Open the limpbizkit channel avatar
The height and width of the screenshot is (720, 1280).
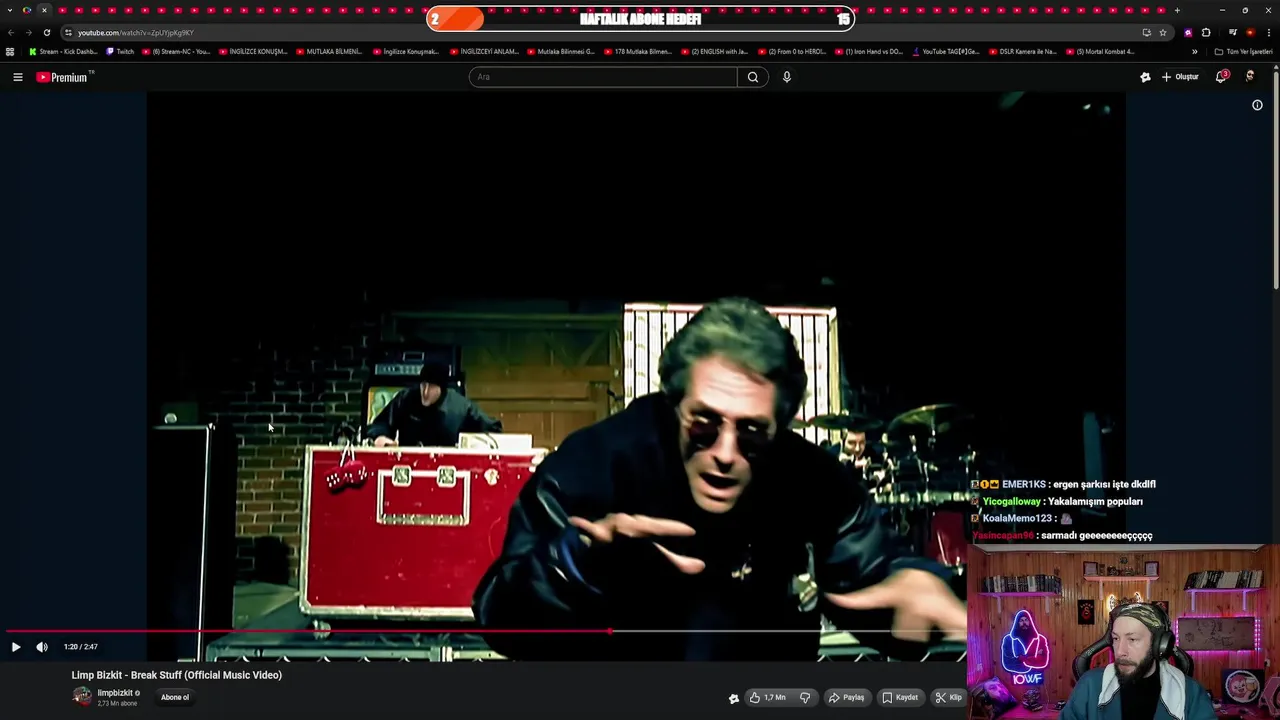pos(82,697)
